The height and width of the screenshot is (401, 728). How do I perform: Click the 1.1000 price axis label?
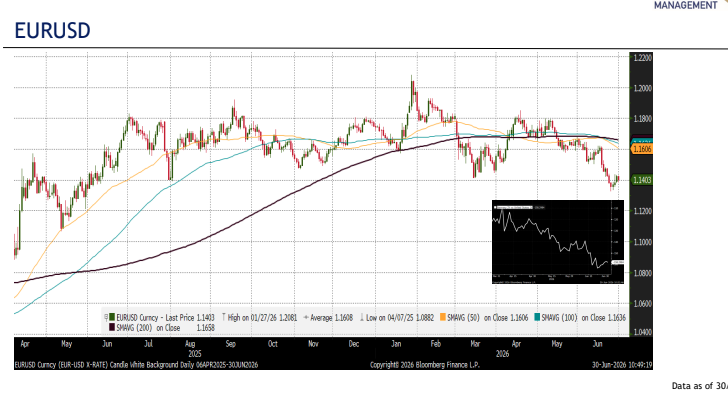pos(643,242)
